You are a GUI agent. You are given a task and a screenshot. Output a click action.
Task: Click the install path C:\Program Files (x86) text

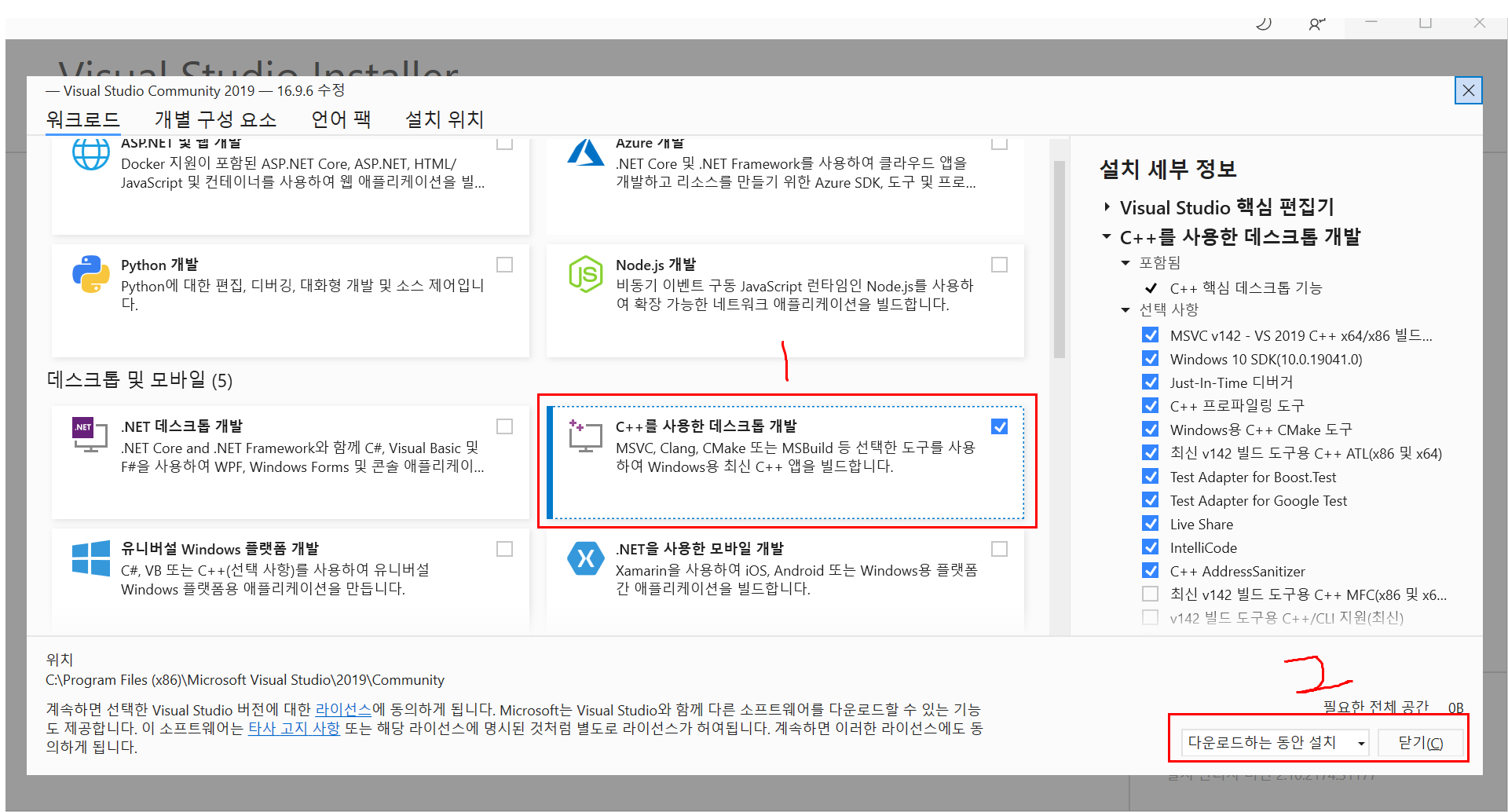coord(245,680)
